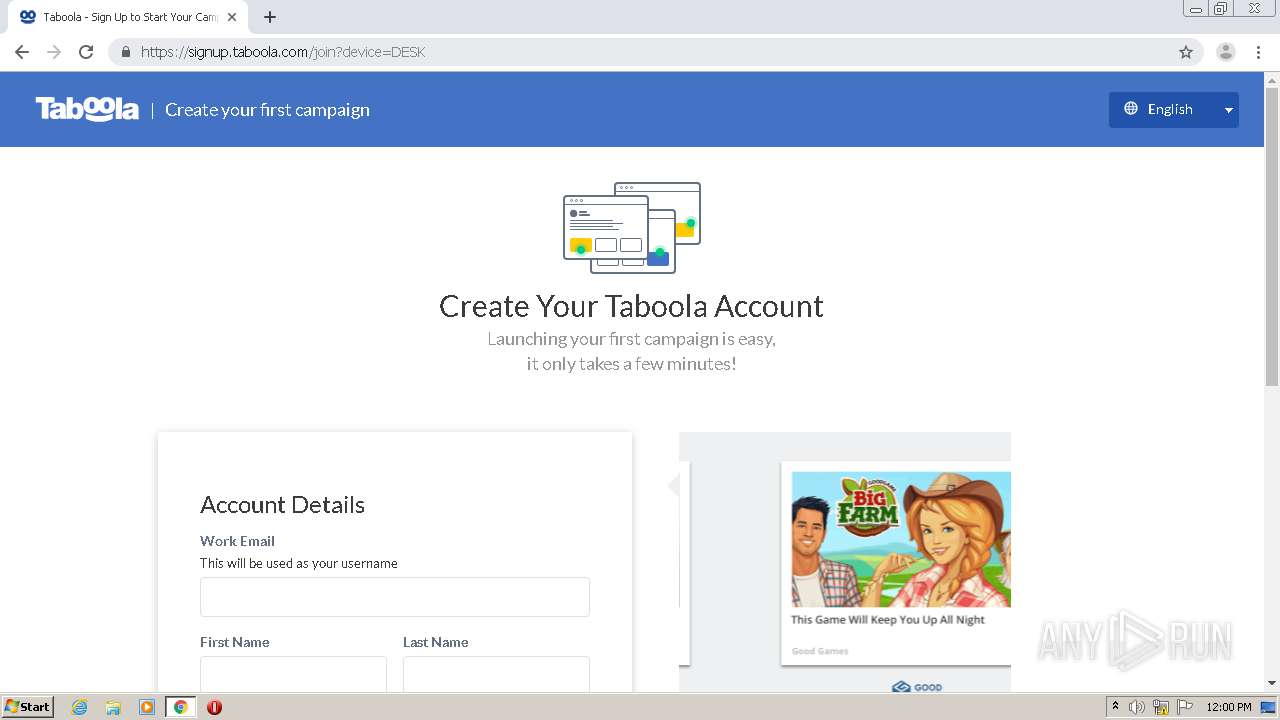The height and width of the screenshot is (720, 1280).
Task: Bookmark this page with the star icon
Action: [1186, 52]
